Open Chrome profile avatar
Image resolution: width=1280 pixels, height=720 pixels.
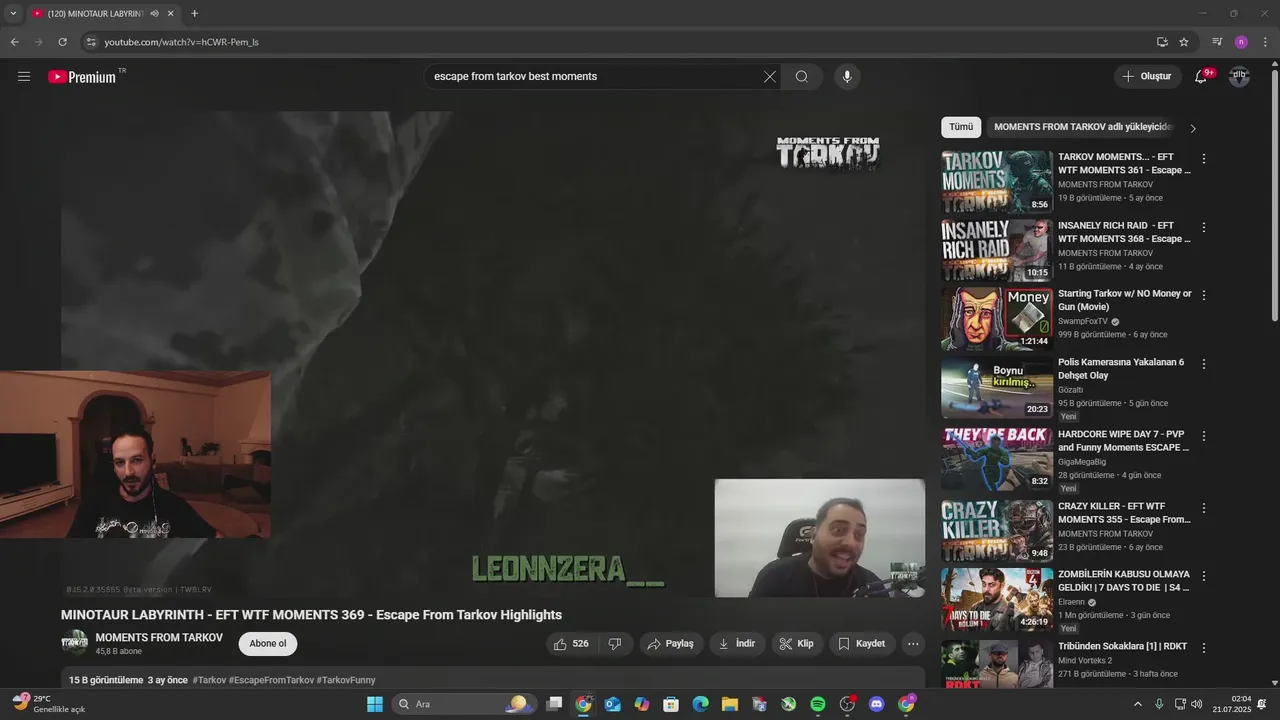tap(1241, 42)
